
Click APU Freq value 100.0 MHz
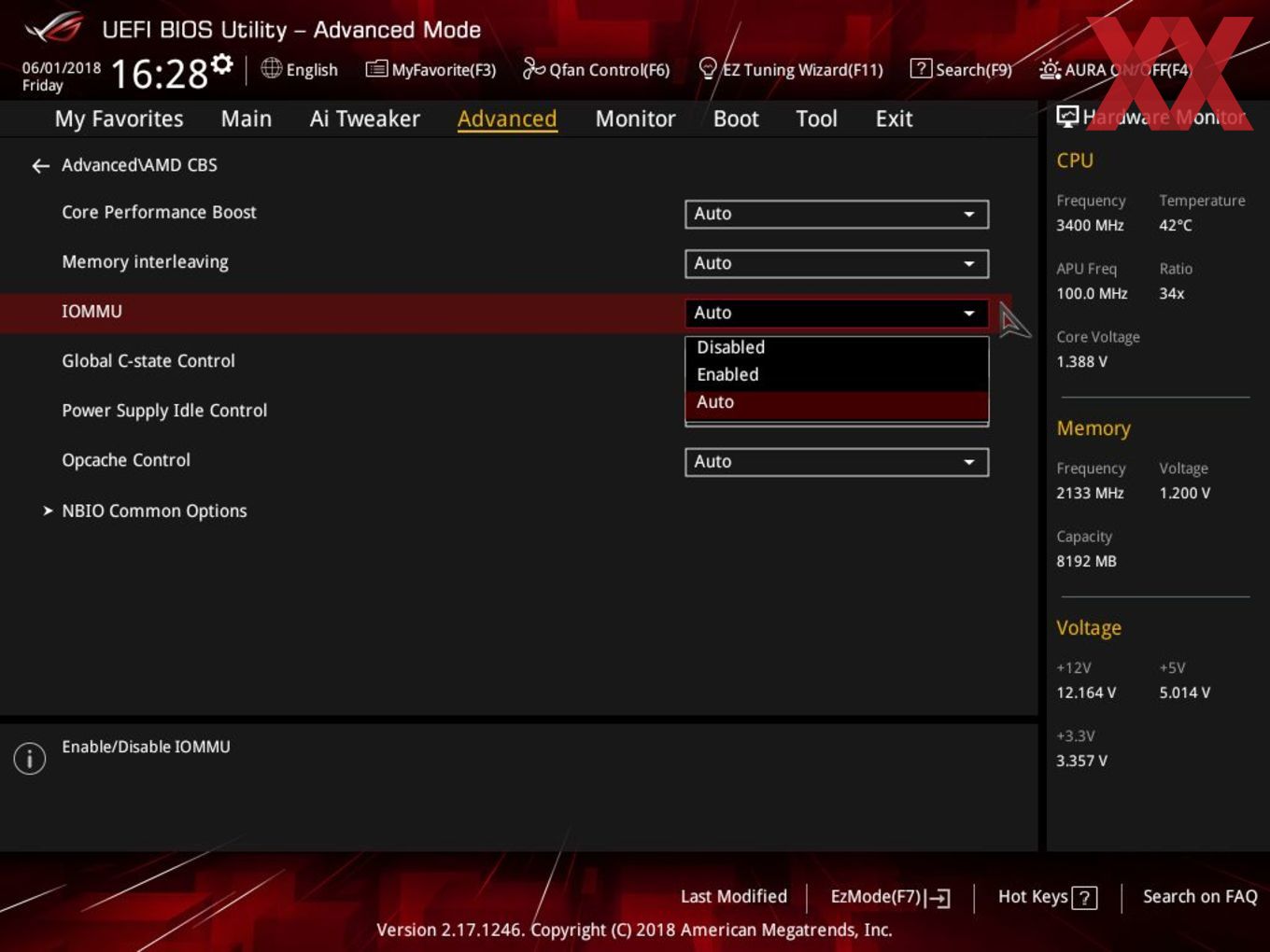[x=1092, y=294]
